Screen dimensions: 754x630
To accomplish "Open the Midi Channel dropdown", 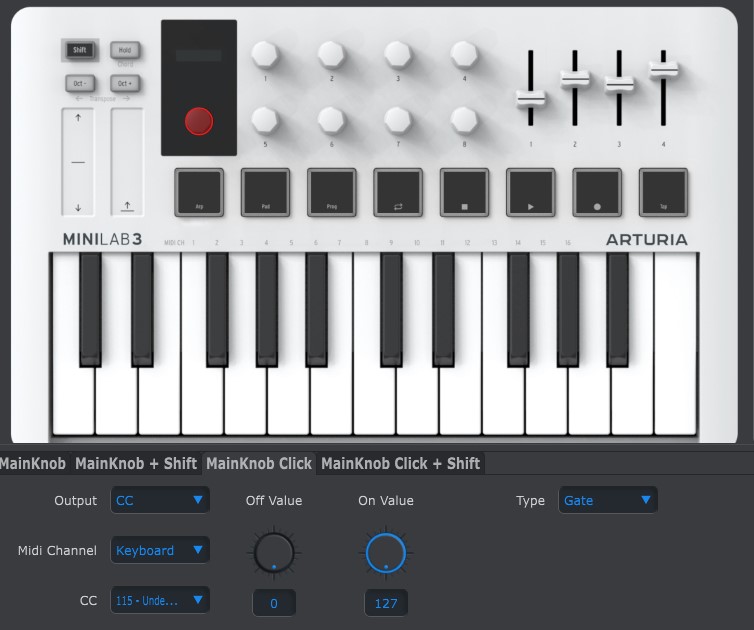I will pos(160,550).
